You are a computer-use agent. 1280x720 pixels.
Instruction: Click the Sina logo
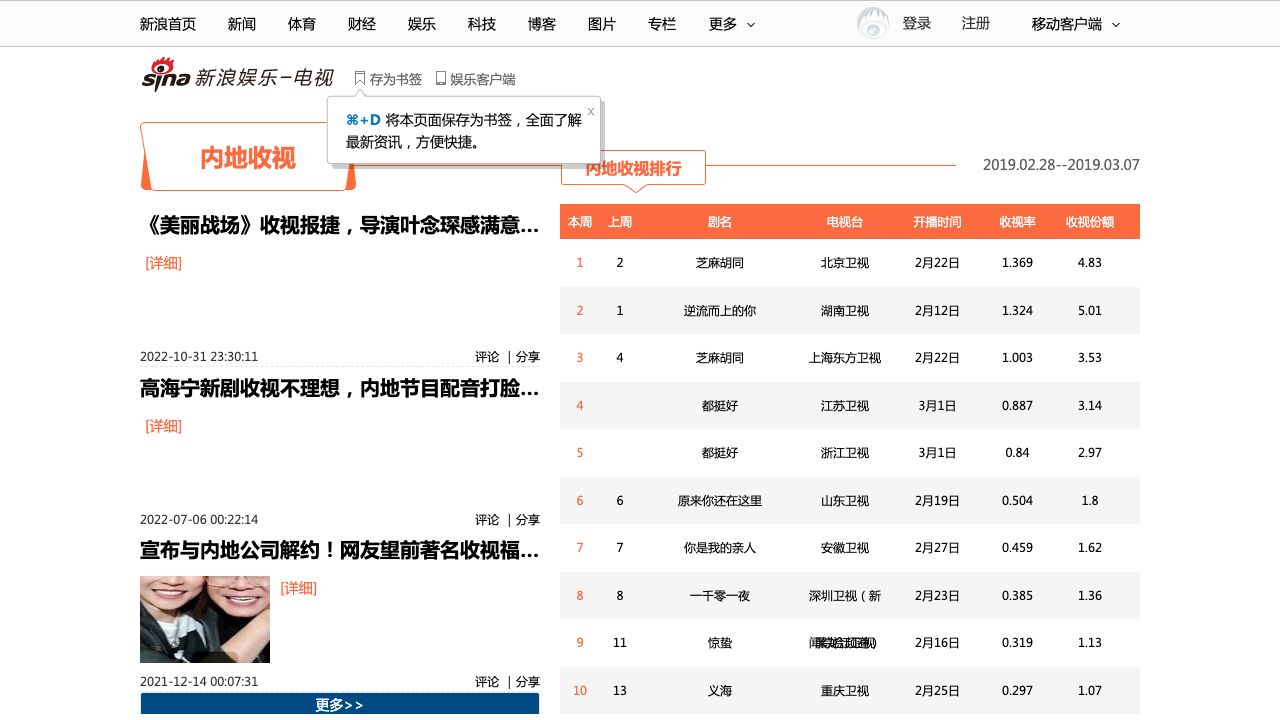[166, 75]
